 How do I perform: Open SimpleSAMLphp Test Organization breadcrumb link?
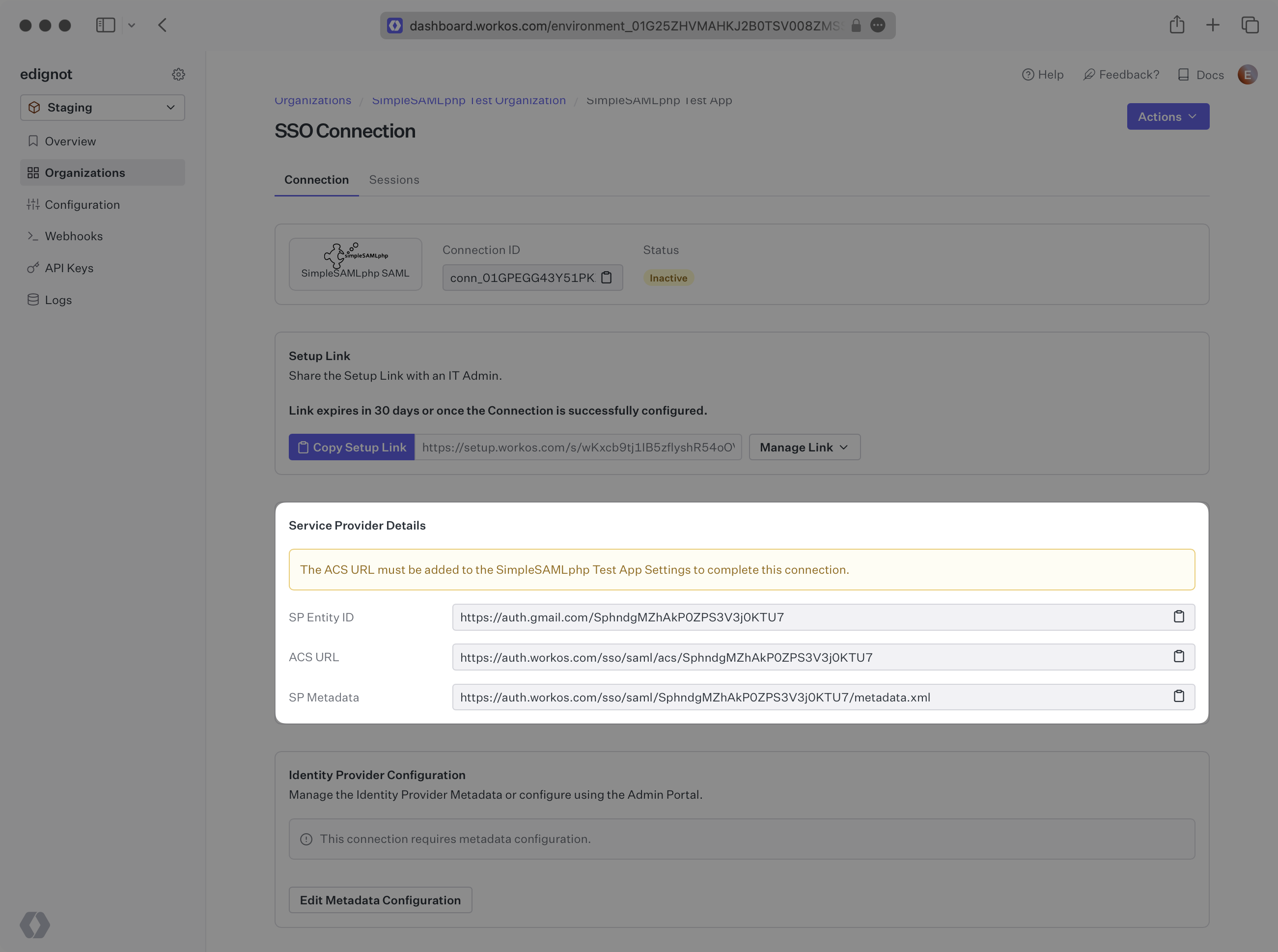coord(469,100)
